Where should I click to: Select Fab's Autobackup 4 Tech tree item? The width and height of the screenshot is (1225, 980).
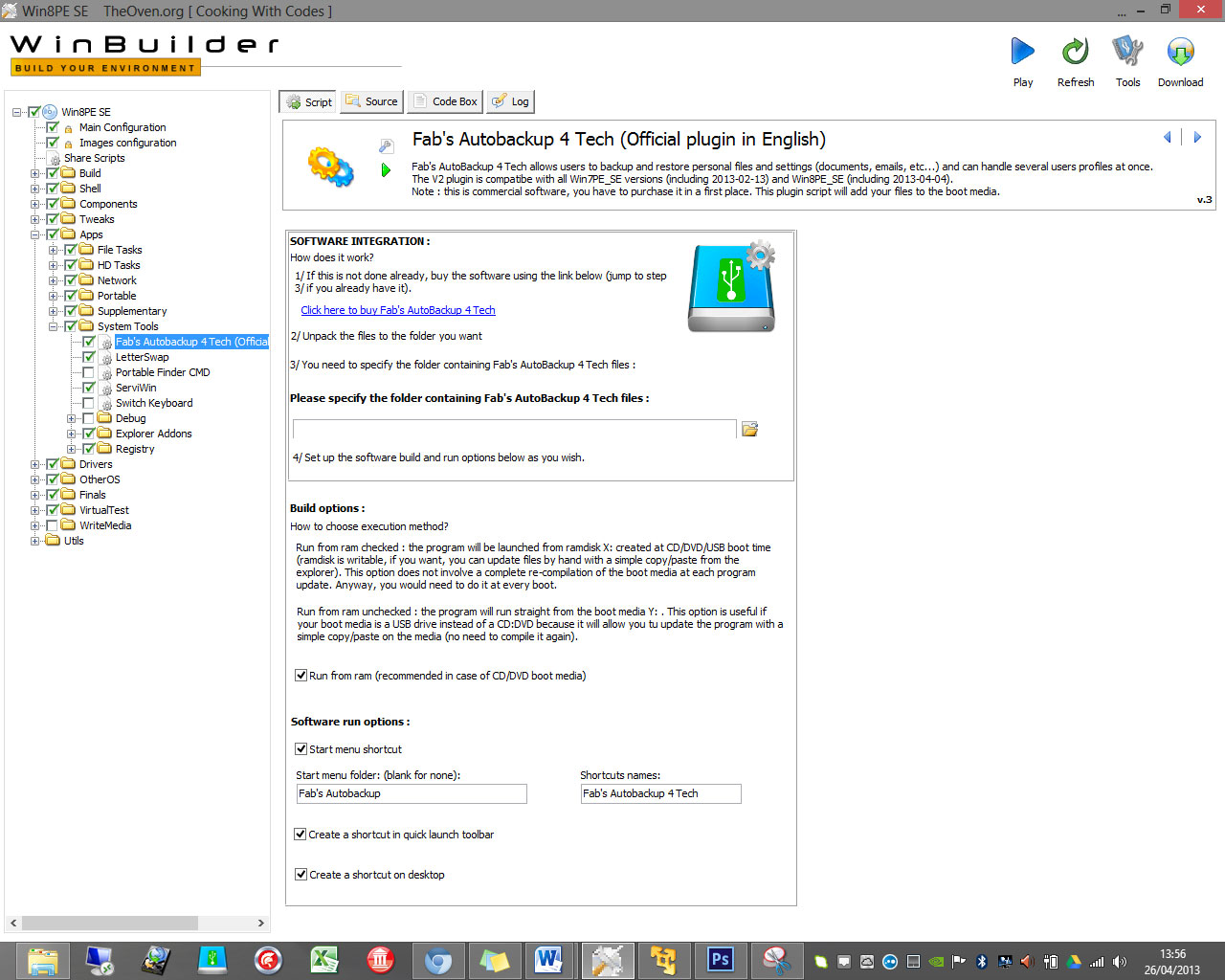(191, 342)
